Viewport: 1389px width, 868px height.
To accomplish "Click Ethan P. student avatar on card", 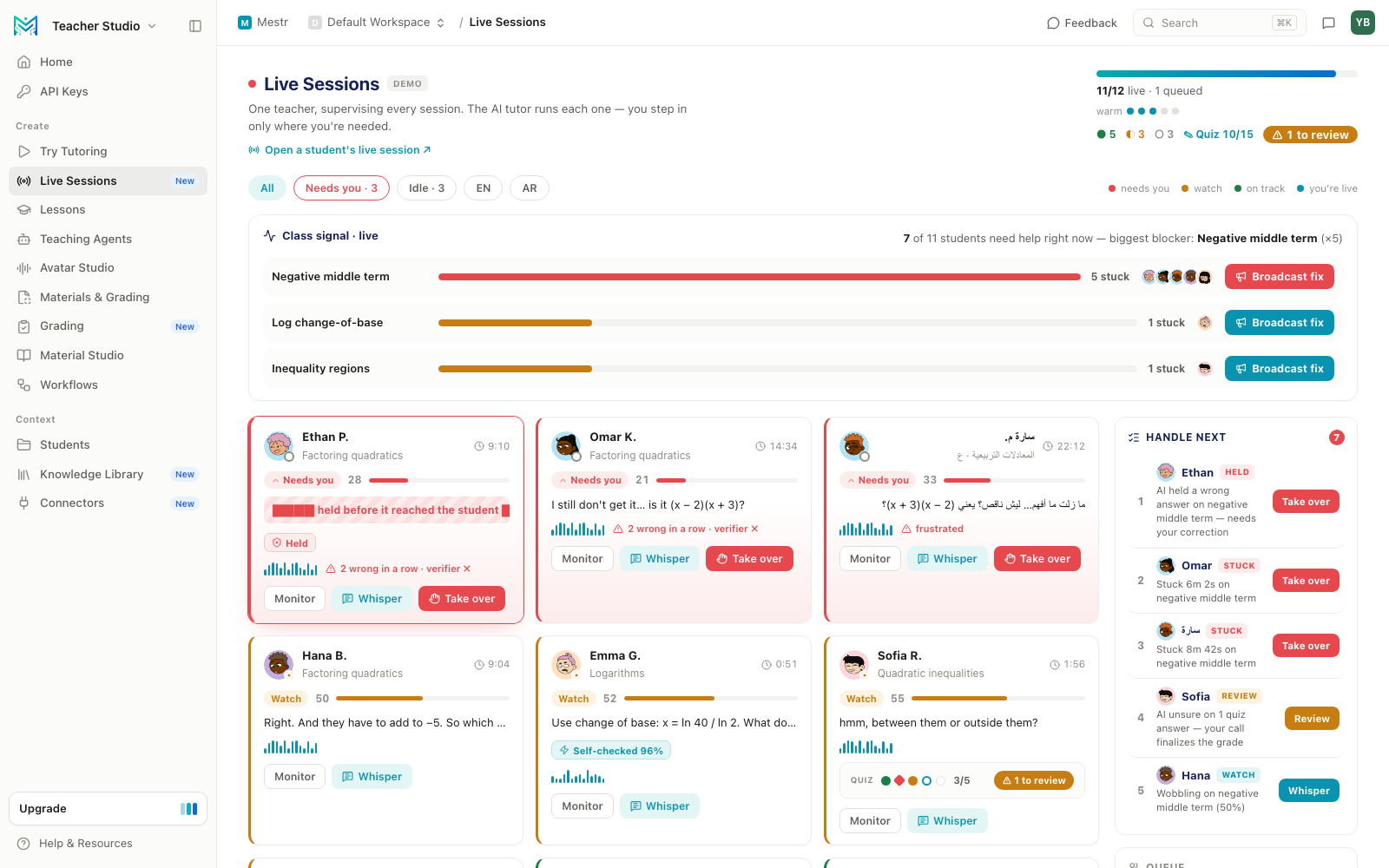I will 279,446.
